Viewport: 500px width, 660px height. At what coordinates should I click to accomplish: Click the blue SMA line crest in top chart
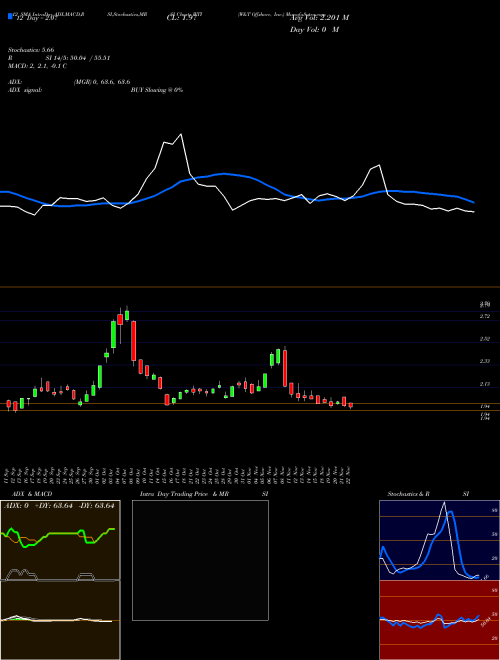224,173
